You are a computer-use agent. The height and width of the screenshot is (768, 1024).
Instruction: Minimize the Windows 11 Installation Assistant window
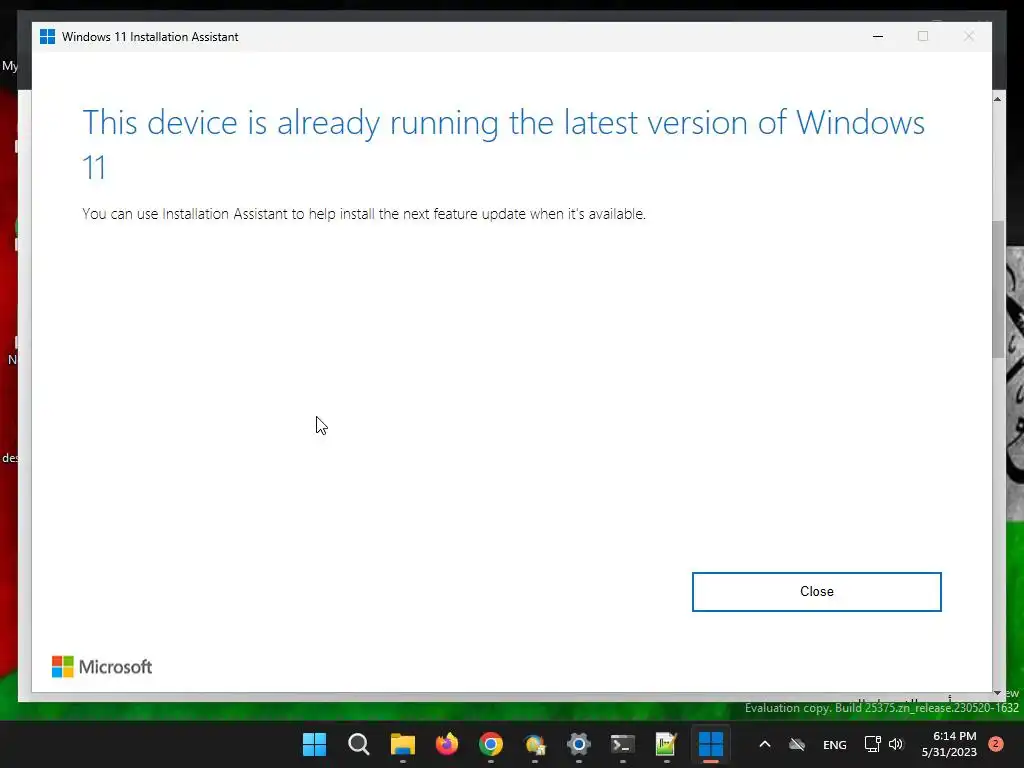[878, 37]
